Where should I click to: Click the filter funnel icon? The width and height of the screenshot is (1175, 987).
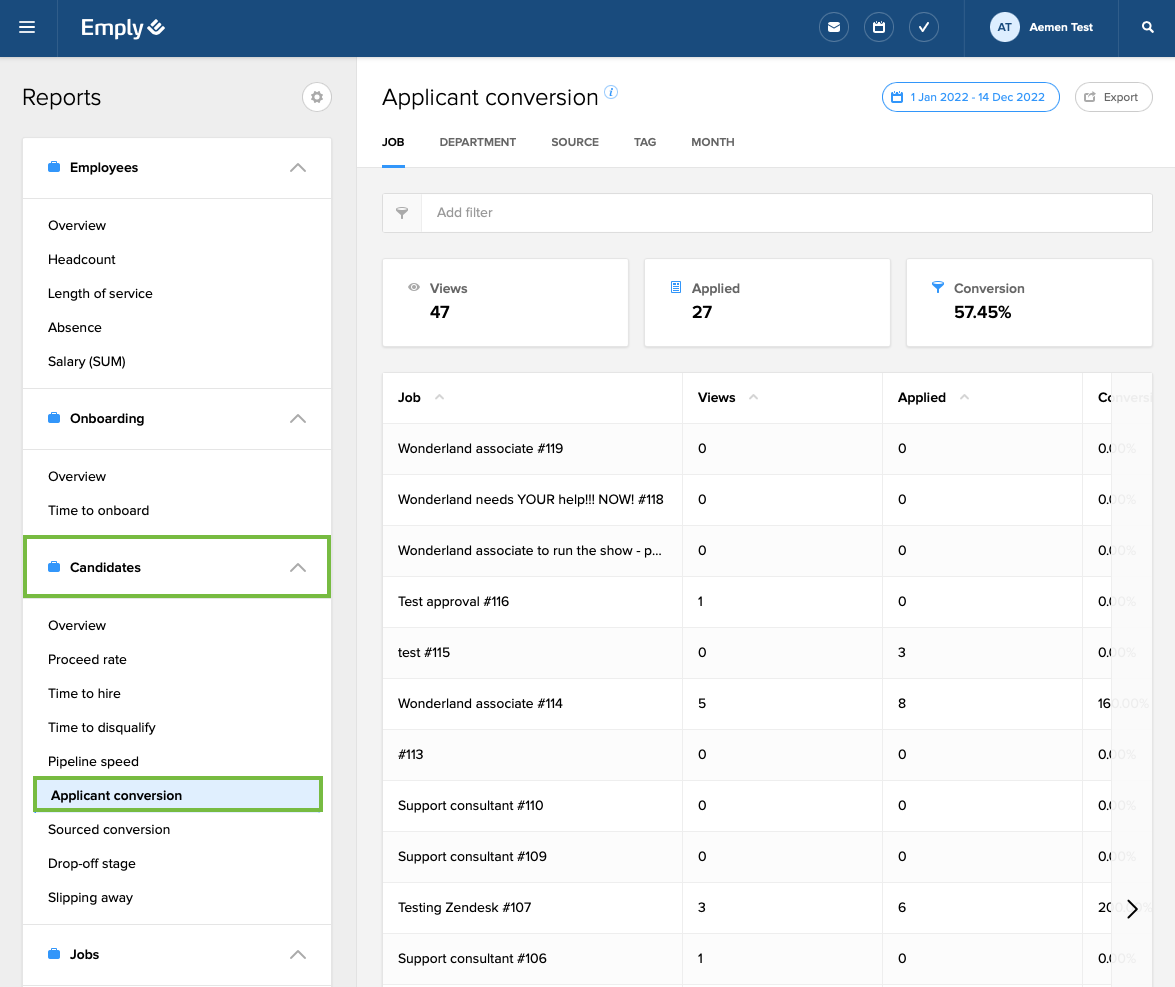point(402,213)
